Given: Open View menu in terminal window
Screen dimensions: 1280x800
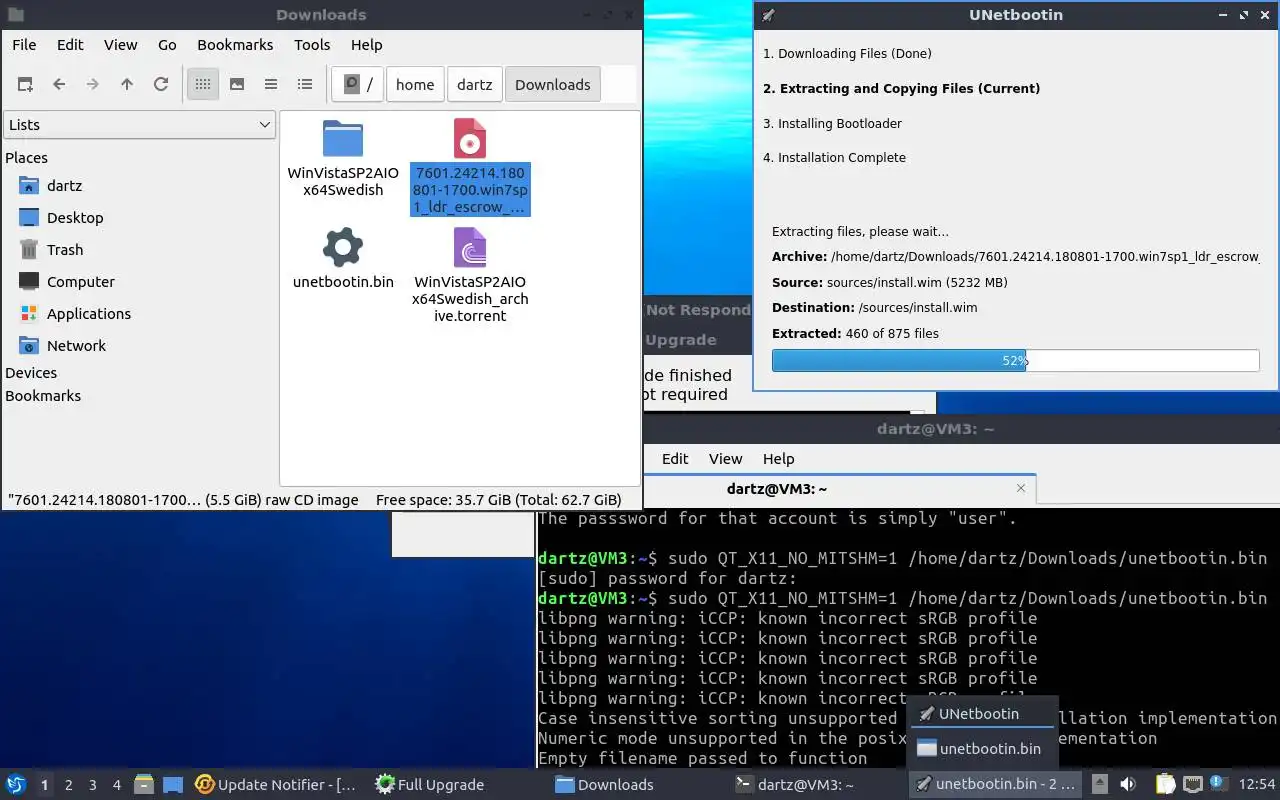Looking at the screenshot, I should [x=725, y=459].
